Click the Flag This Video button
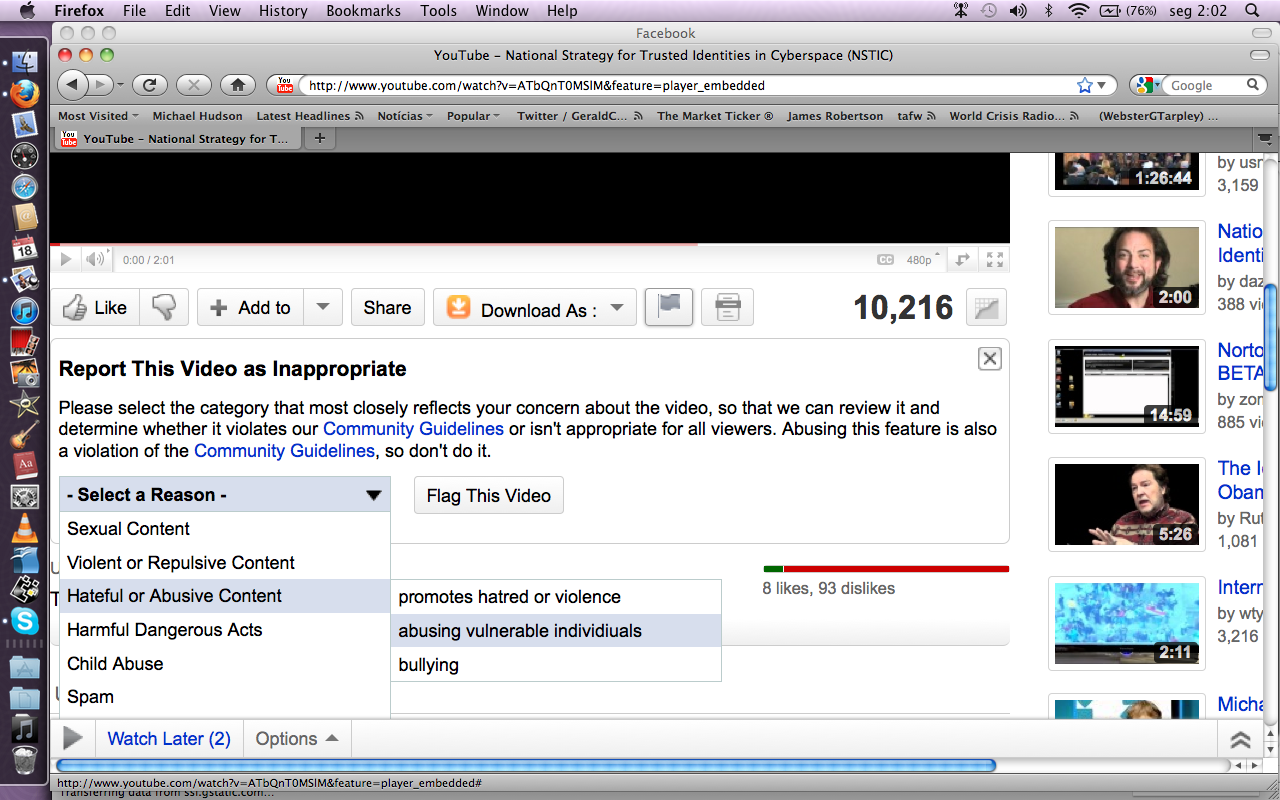 (489, 495)
